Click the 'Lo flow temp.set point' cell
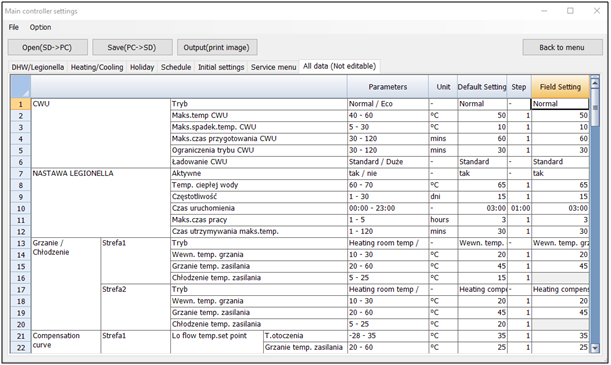The height and width of the screenshot is (365, 611). tap(217, 342)
